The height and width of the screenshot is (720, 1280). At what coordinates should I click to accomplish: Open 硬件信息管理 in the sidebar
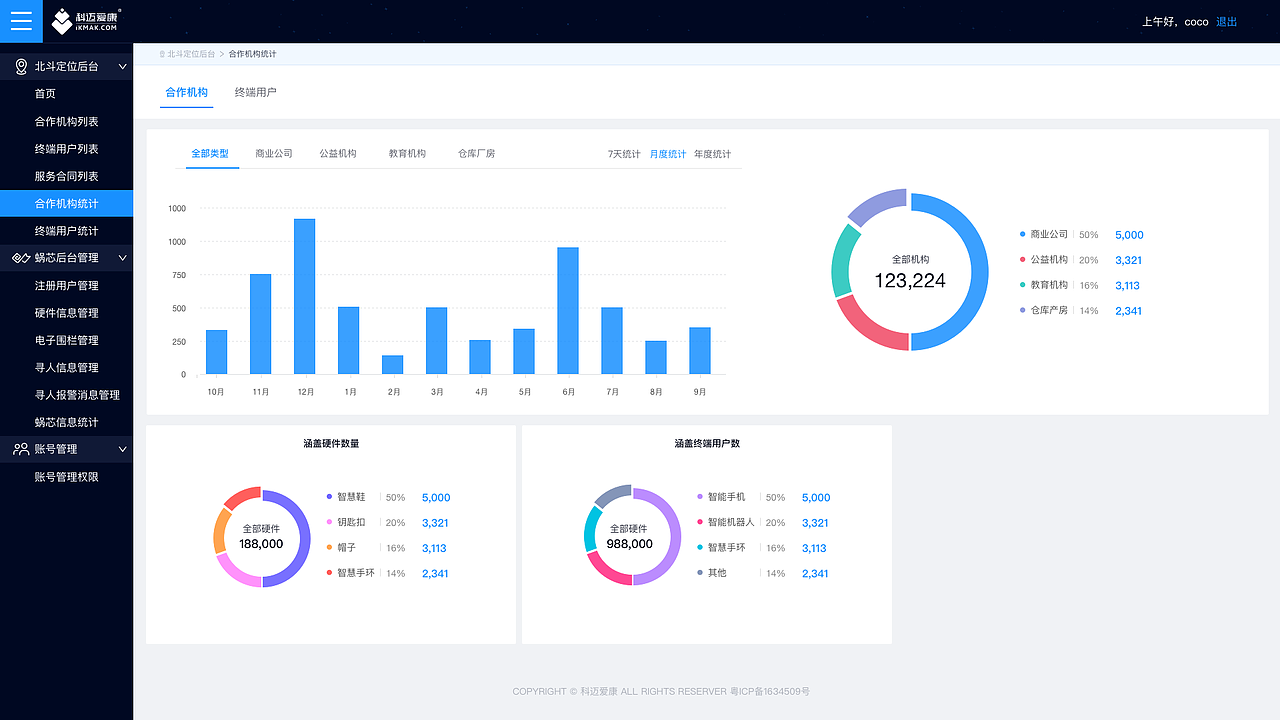pyautogui.click(x=66, y=313)
